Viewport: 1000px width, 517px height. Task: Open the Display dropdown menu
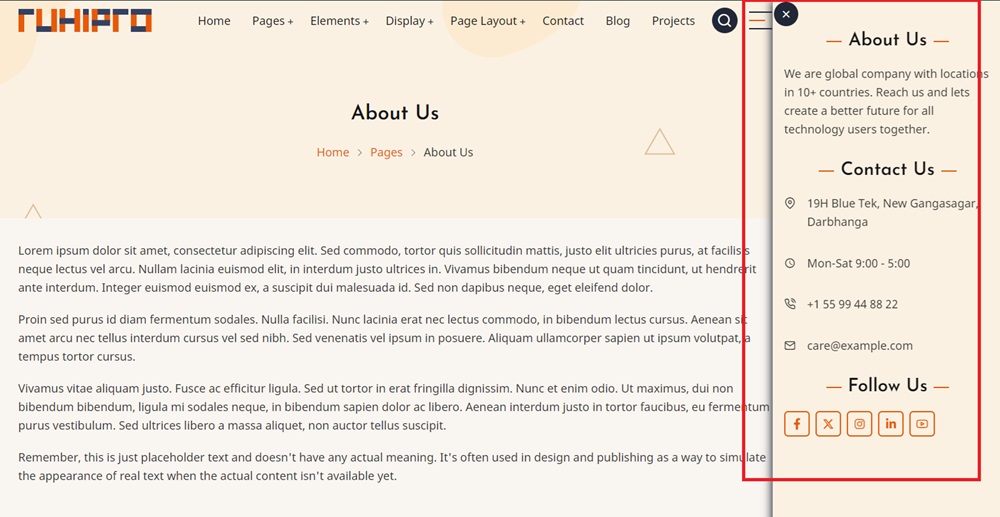click(x=409, y=21)
